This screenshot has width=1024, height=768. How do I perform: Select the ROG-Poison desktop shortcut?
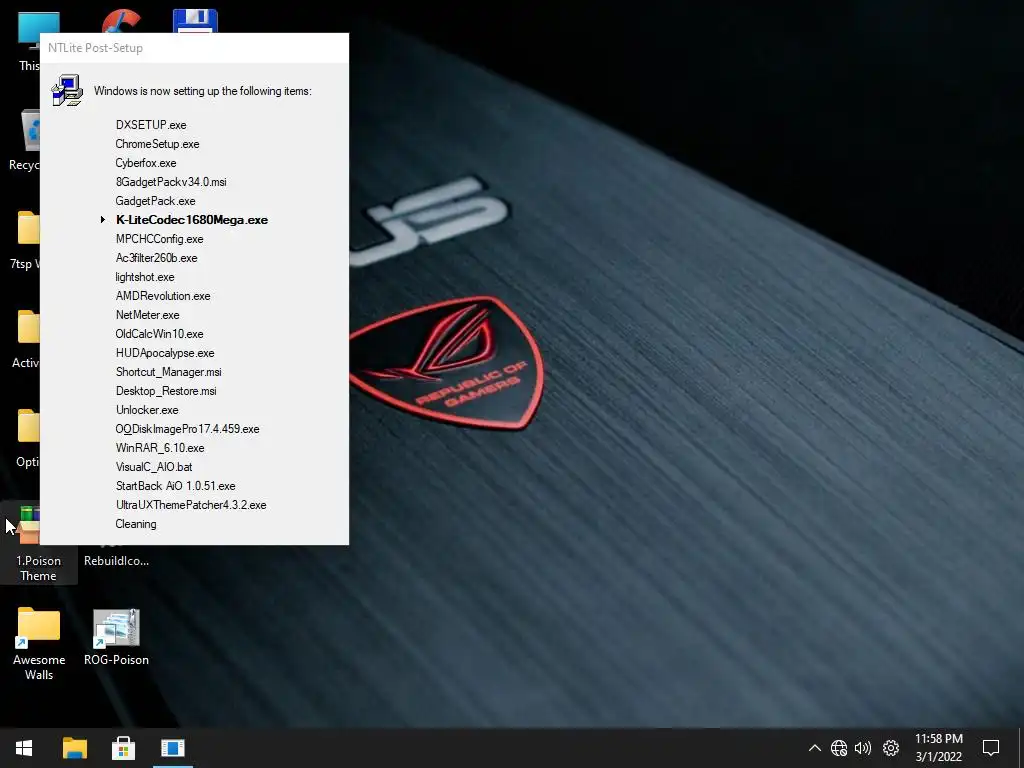[x=116, y=637]
